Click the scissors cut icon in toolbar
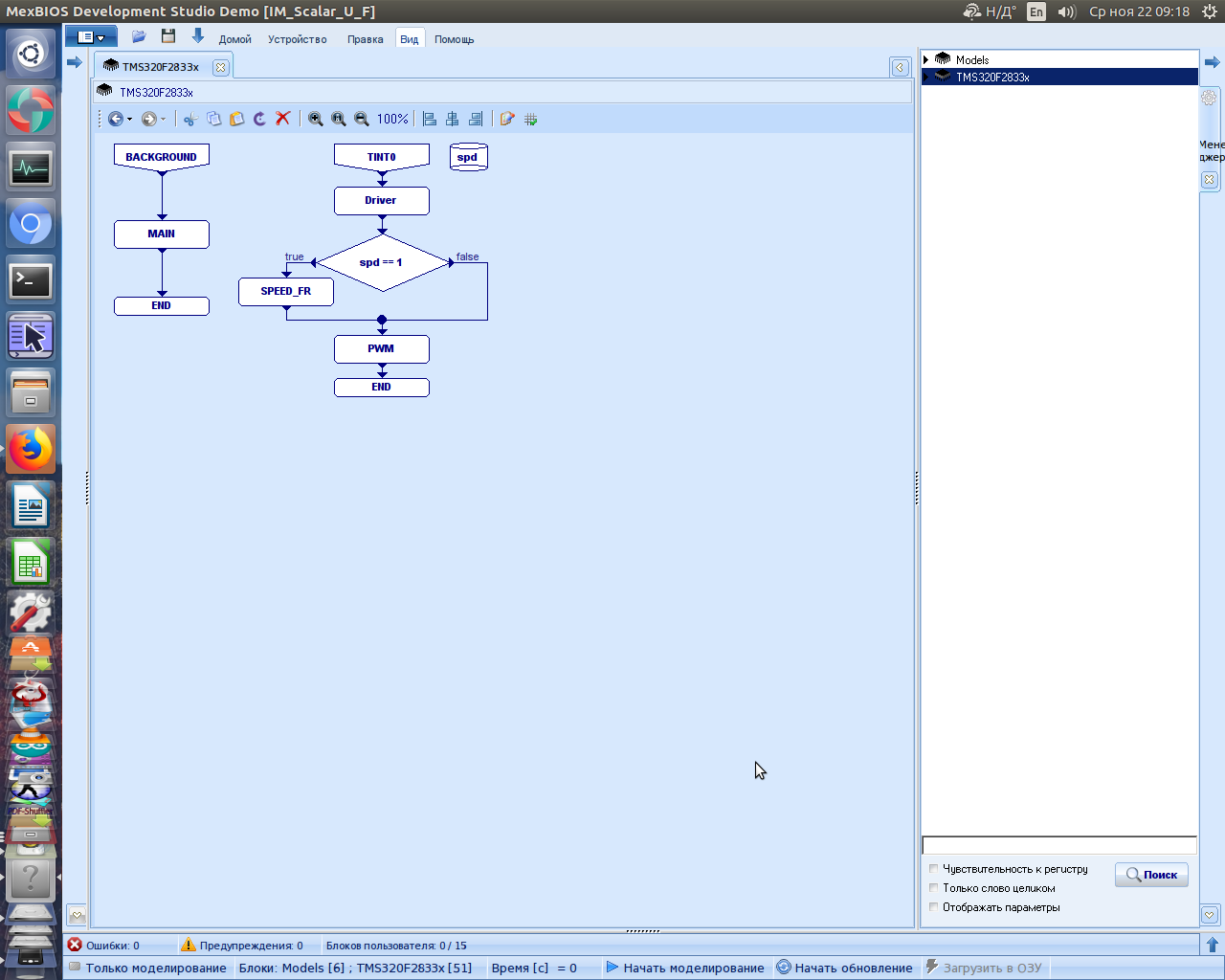 (x=190, y=119)
